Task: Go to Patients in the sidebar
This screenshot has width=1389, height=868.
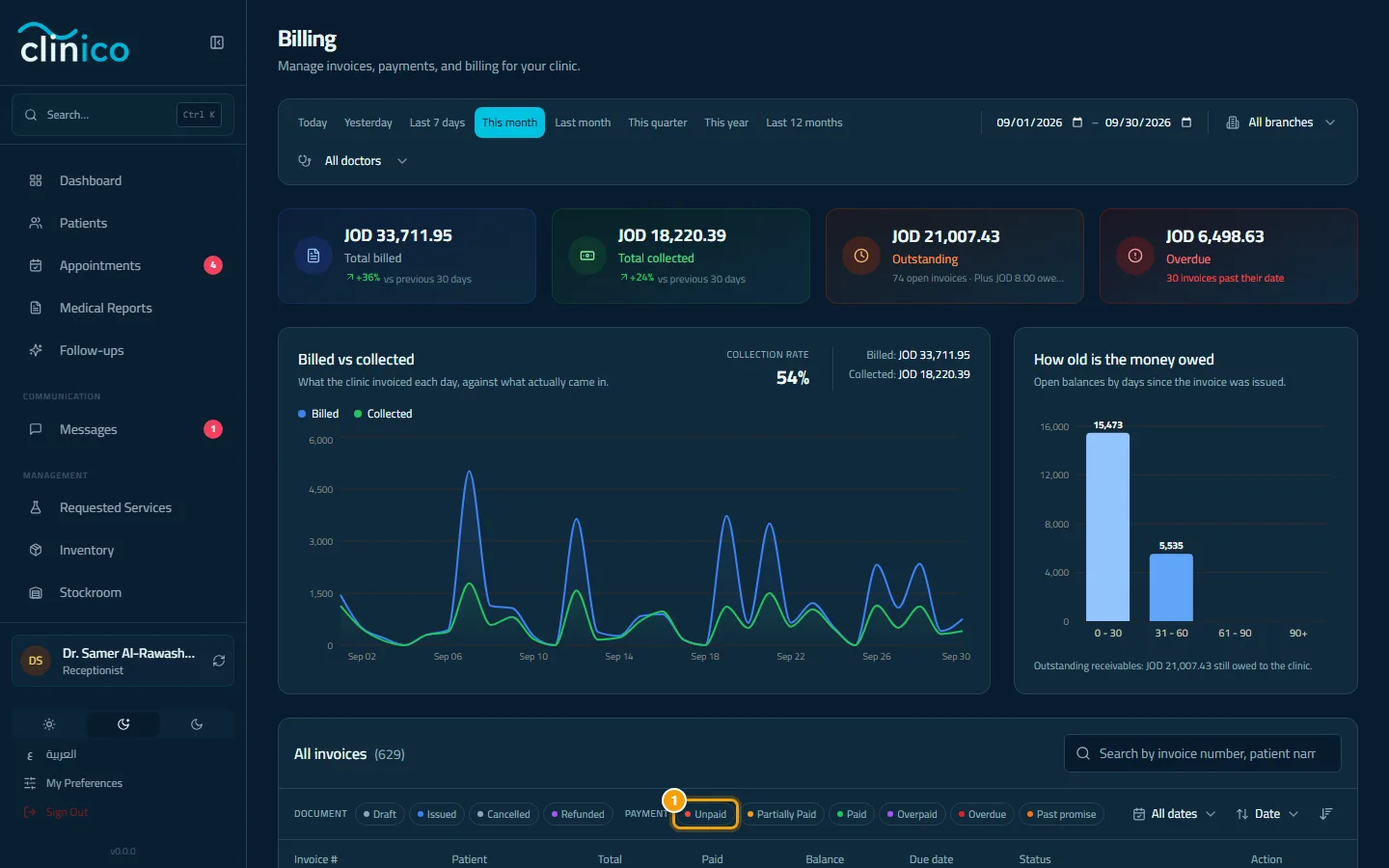Action: tap(123, 223)
